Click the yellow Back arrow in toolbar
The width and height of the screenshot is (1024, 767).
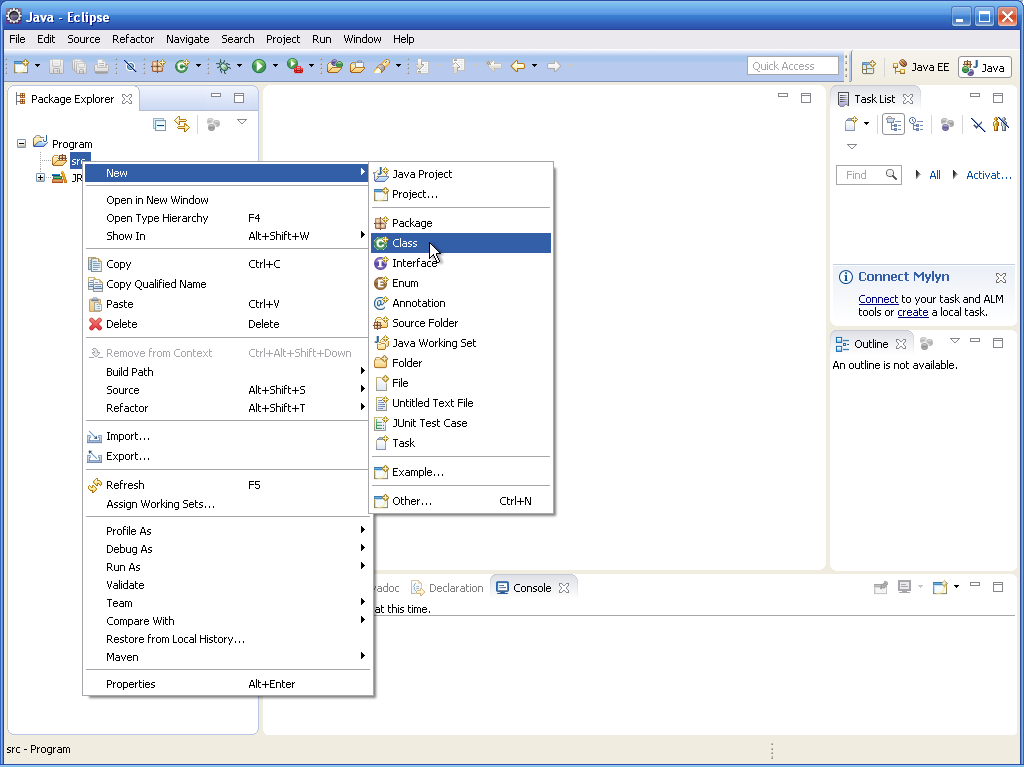518,66
